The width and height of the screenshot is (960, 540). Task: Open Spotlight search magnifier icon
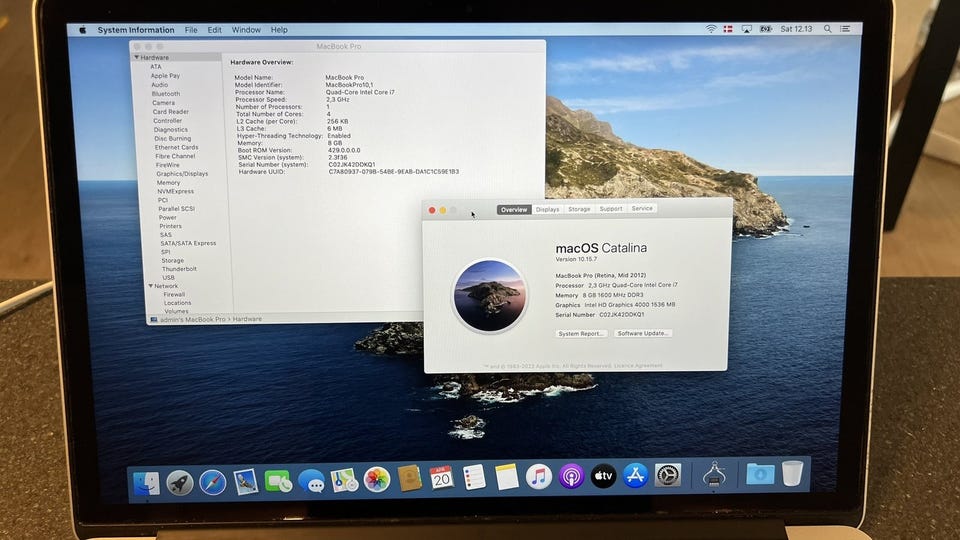pyautogui.click(x=827, y=30)
